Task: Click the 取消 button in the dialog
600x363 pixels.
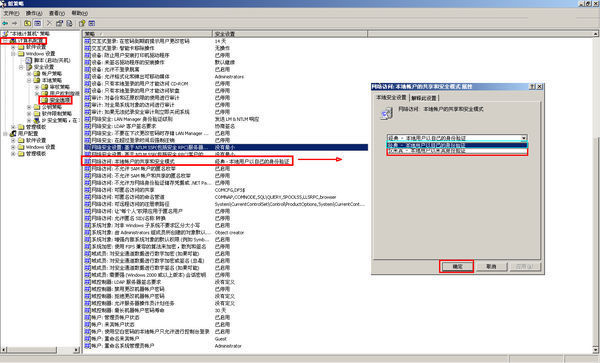Action: (x=491, y=267)
